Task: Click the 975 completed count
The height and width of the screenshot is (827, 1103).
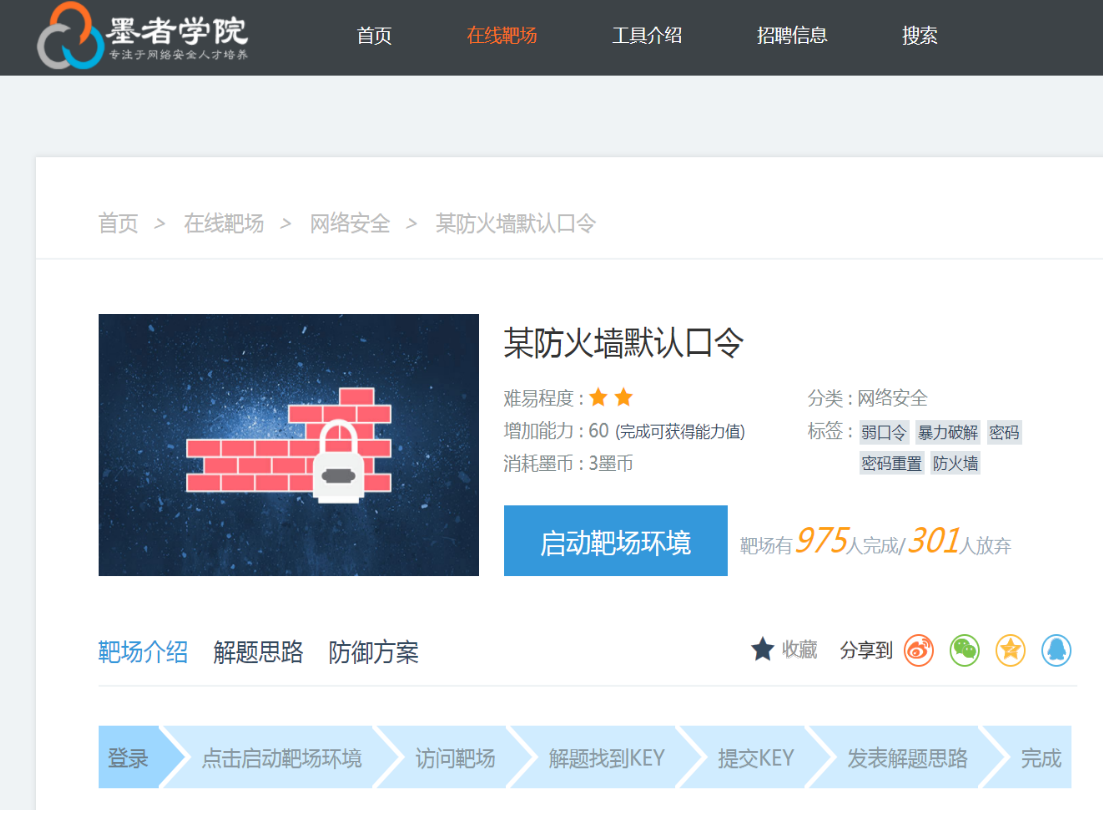Action: pyautogui.click(x=822, y=541)
